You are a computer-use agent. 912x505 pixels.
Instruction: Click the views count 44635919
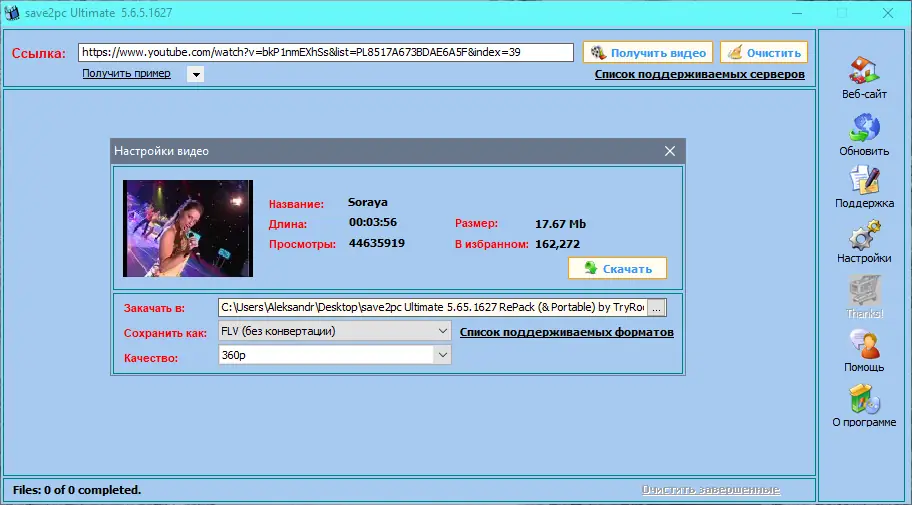[377, 243]
